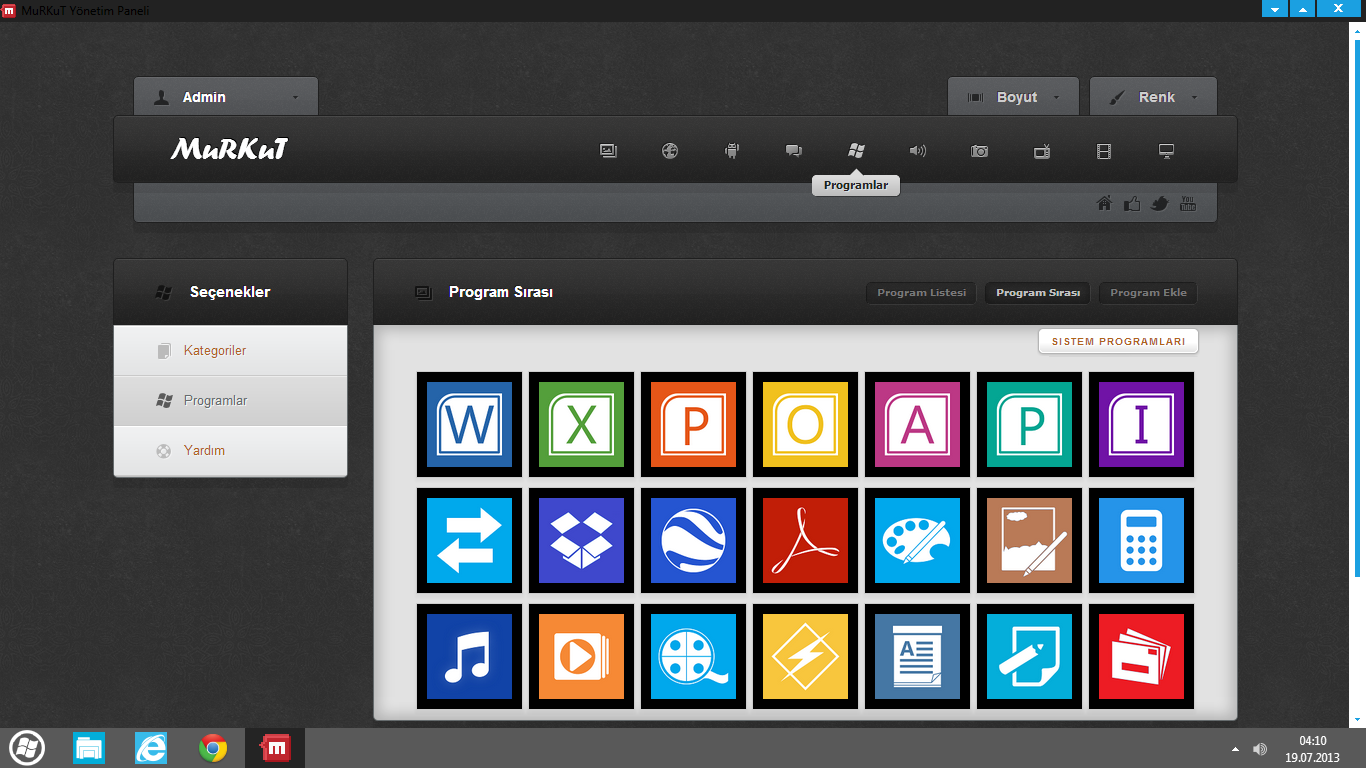Click the Google Earth tile
Image resolution: width=1366 pixels, height=768 pixels.
[x=693, y=541]
